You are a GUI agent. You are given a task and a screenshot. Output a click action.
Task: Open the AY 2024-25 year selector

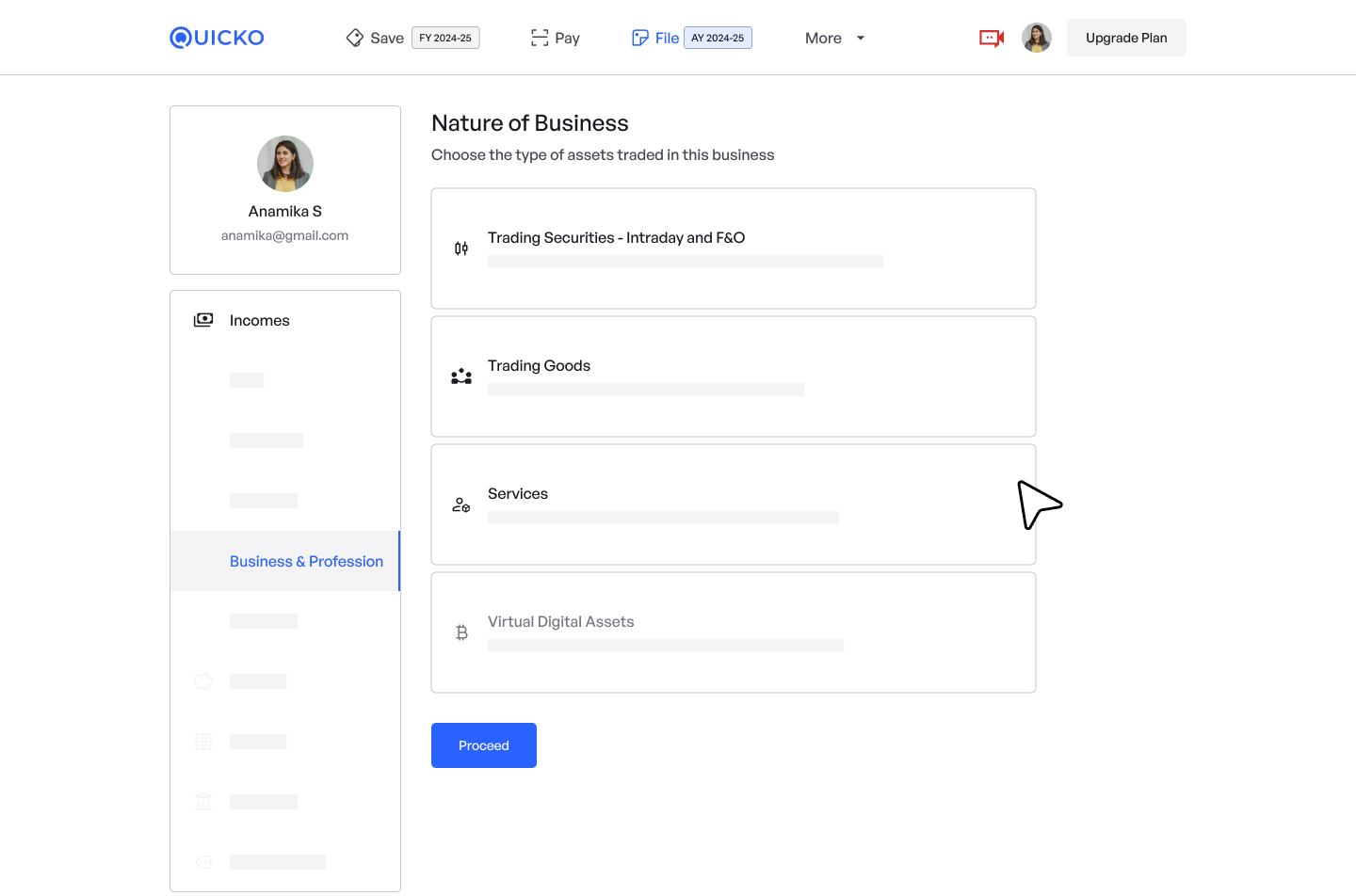click(x=718, y=38)
